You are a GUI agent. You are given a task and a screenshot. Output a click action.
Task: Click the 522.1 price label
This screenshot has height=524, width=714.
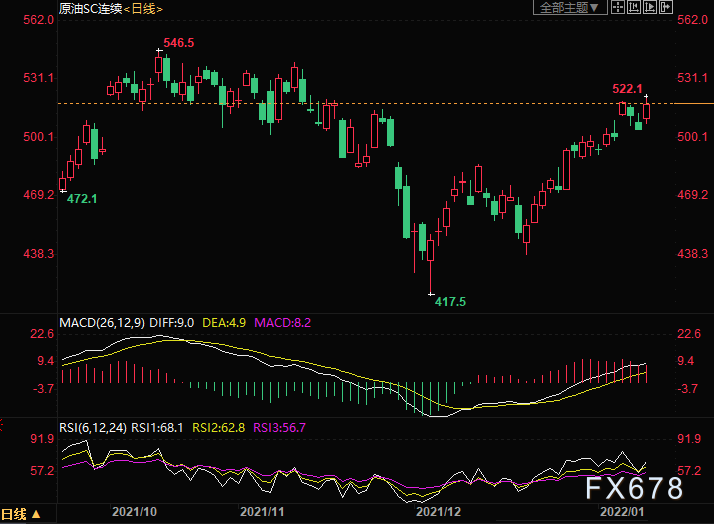(x=627, y=89)
